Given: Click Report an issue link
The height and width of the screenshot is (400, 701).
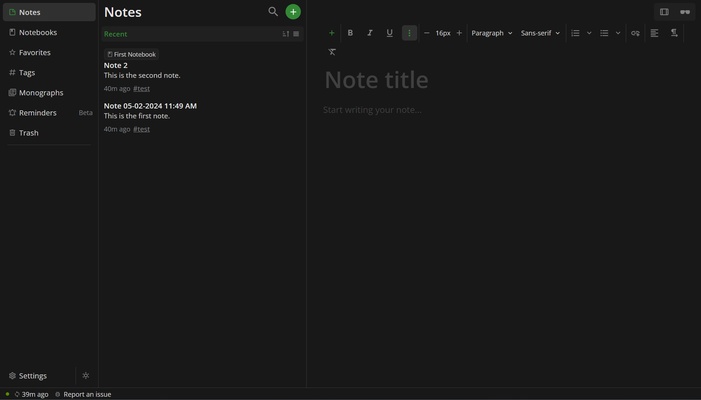Looking at the screenshot, I should click(x=83, y=394).
